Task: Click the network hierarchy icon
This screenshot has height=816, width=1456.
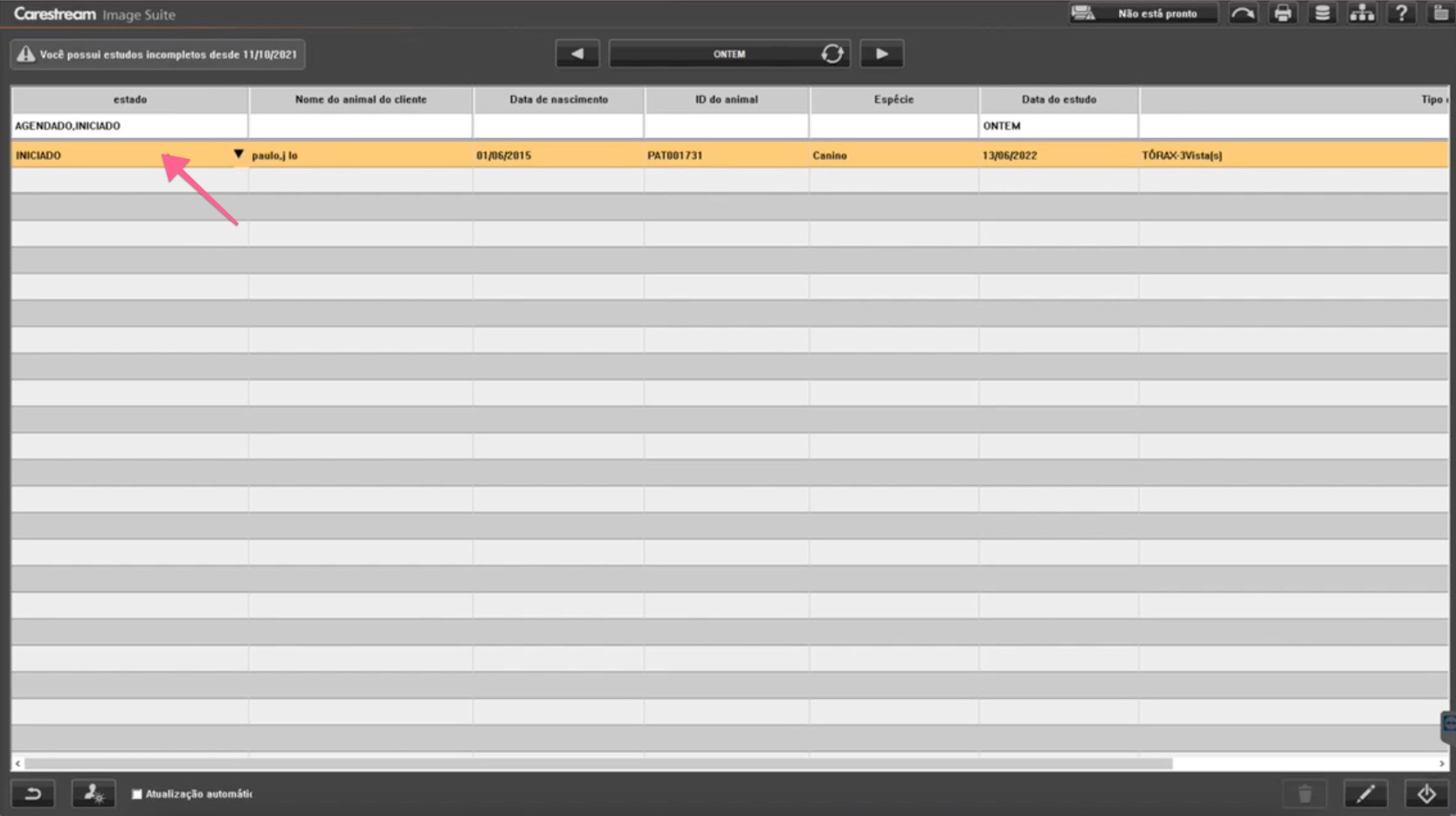Action: [1362, 13]
